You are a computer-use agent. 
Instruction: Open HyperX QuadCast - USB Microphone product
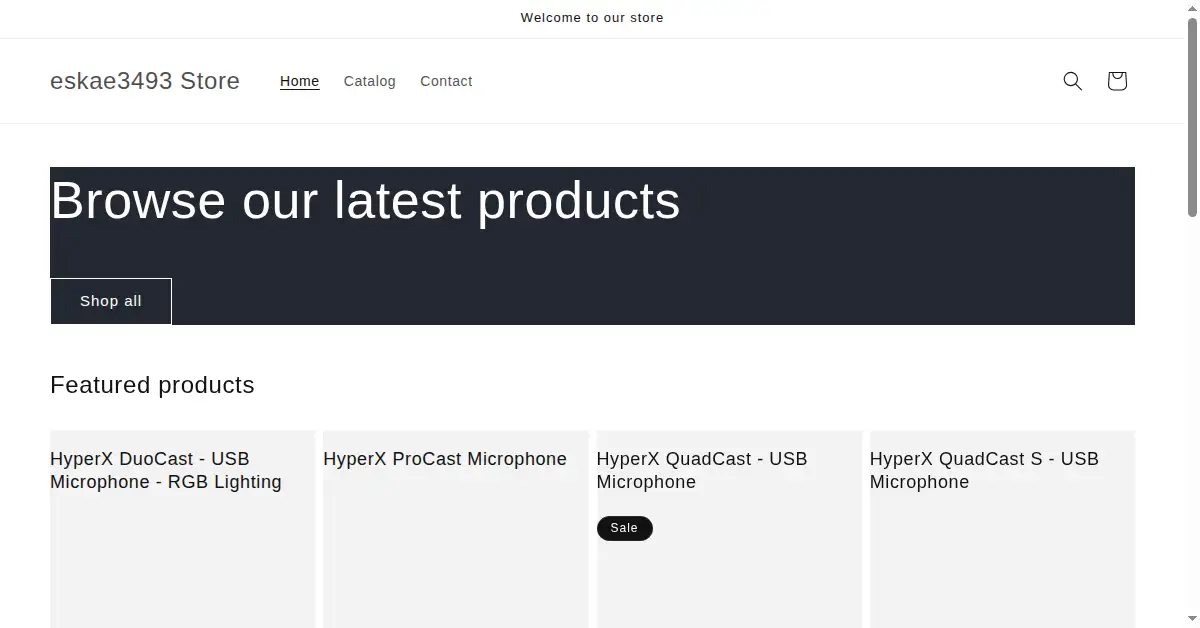click(702, 470)
